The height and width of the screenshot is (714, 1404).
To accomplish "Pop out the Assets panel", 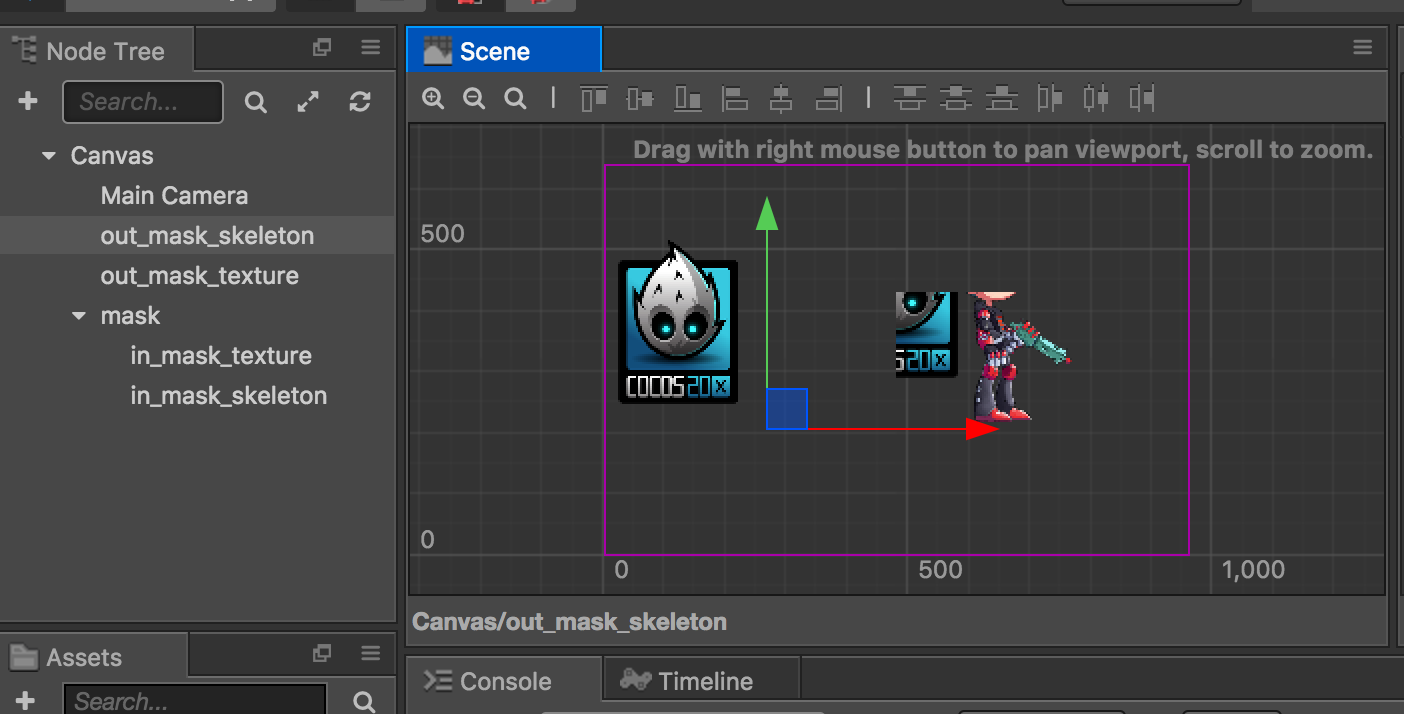I will click(322, 653).
